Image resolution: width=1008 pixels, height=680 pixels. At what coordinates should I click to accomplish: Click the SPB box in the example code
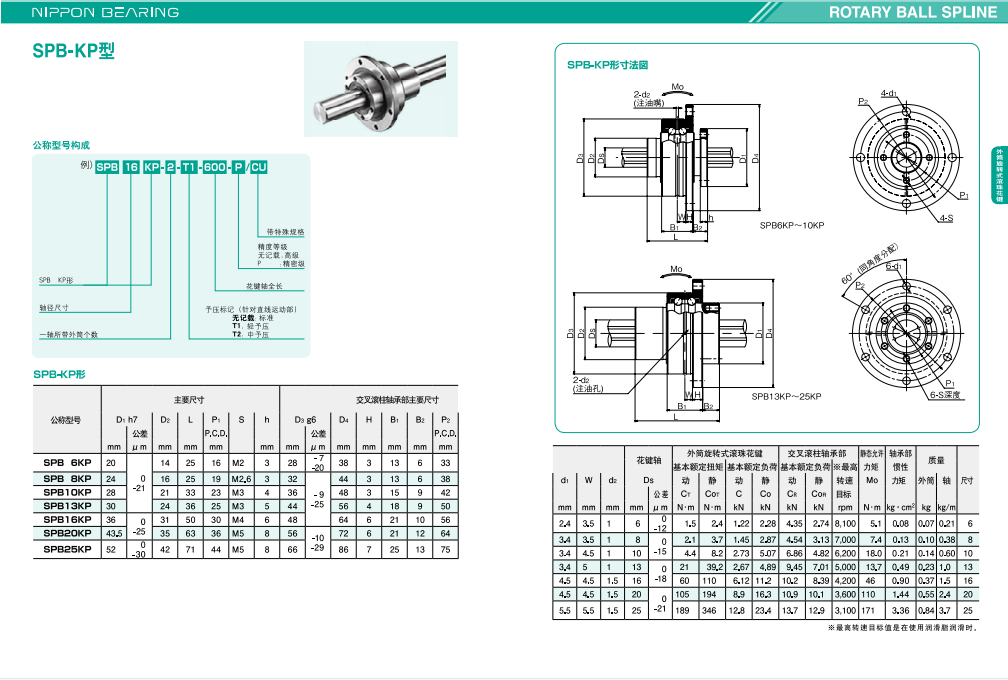pos(107,167)
